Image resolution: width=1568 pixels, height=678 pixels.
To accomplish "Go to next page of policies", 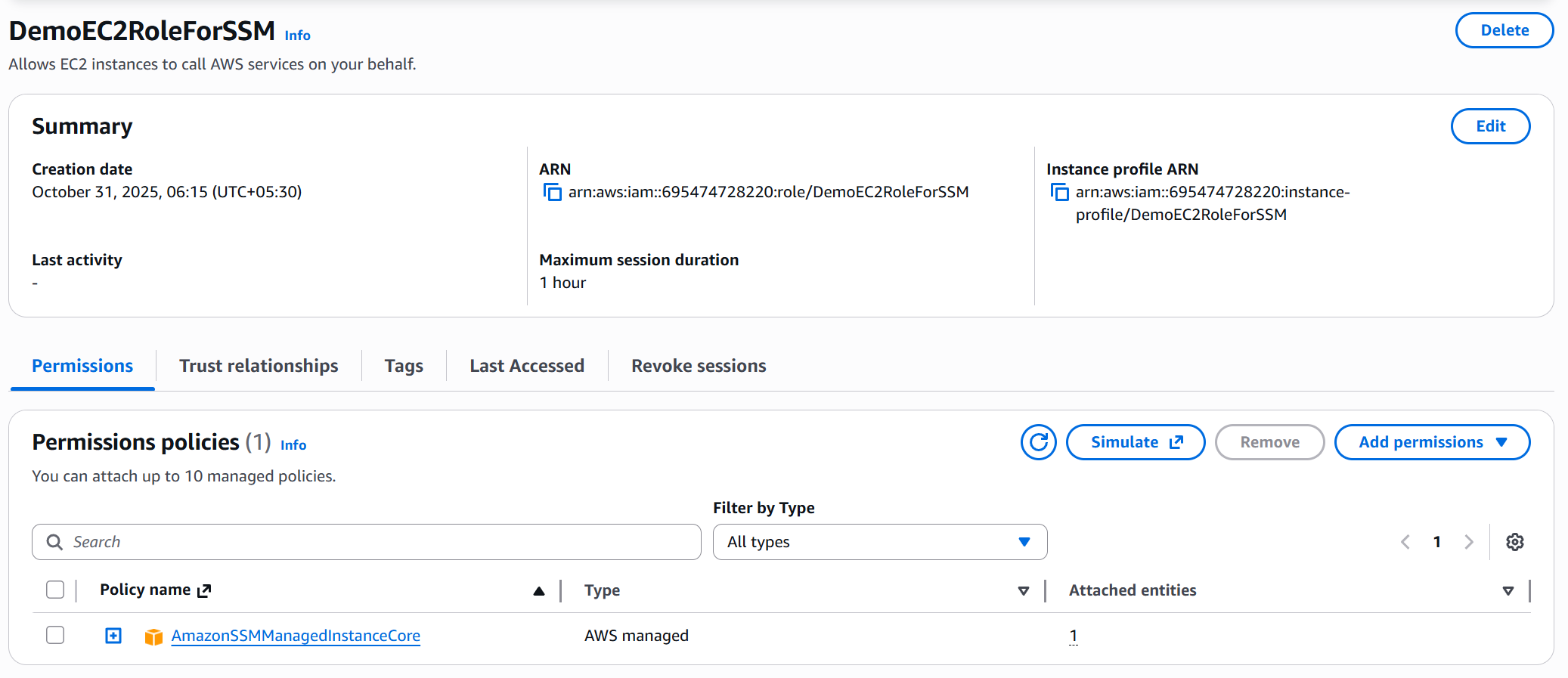I will [x=1468, y=542].
